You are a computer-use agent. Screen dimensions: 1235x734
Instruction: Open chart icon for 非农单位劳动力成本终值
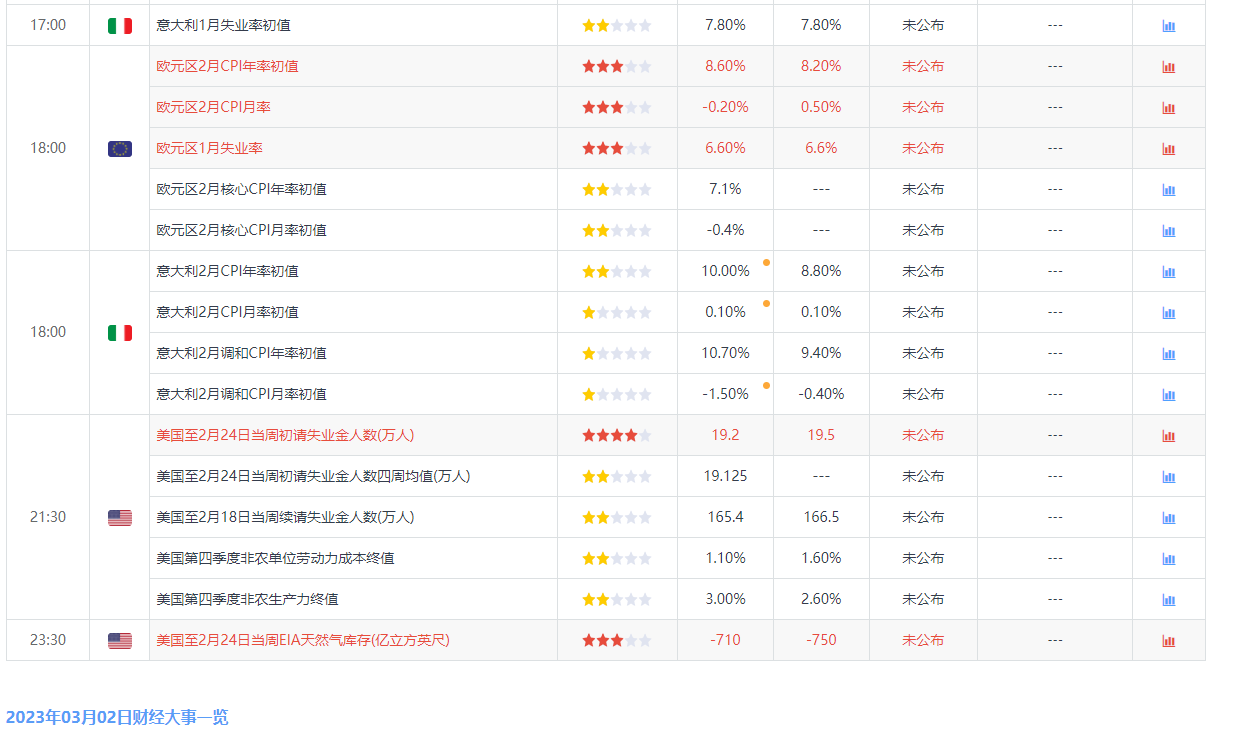tap(1169, 559)
